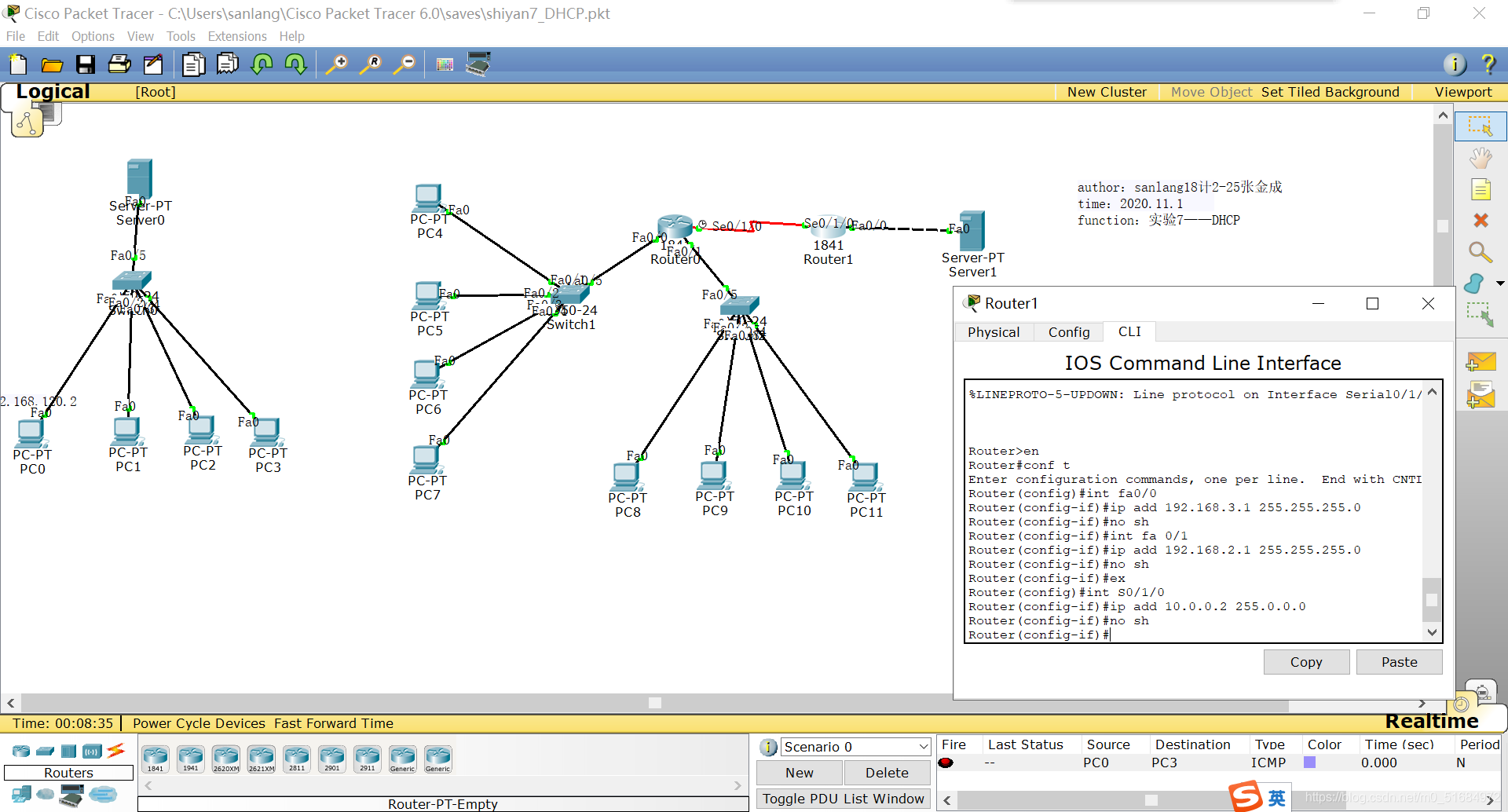Click the Copy button in Router1 CLI
This screenshot has height=812, width=1508.
[1306, 662]
